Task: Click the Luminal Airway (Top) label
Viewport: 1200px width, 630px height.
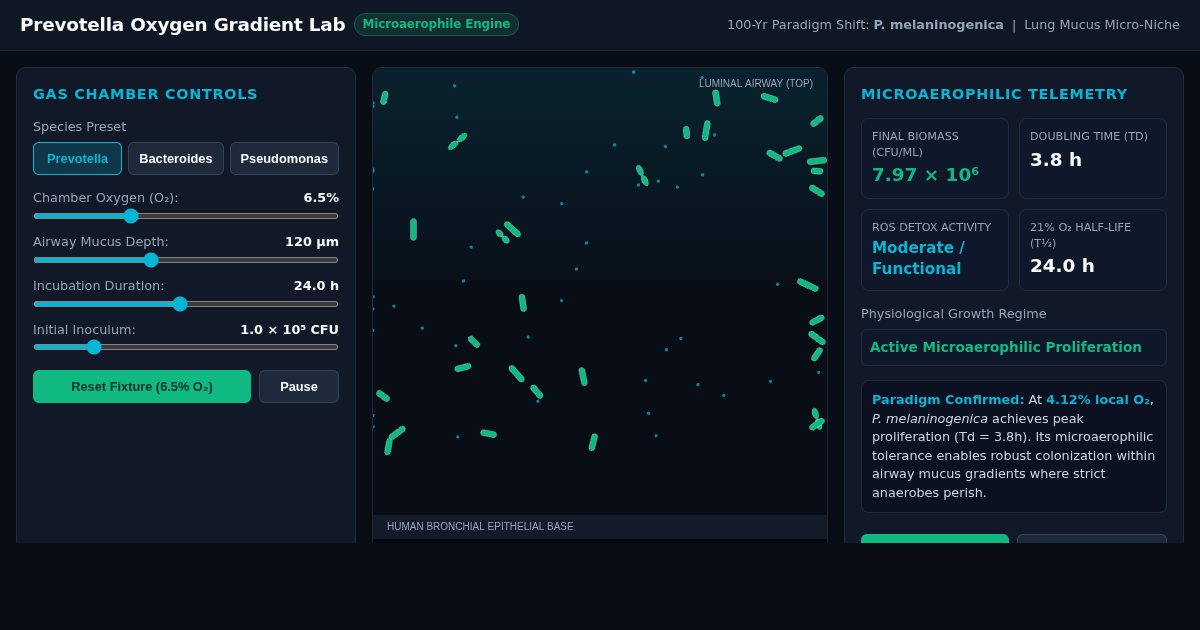Action: click(756, 84)
